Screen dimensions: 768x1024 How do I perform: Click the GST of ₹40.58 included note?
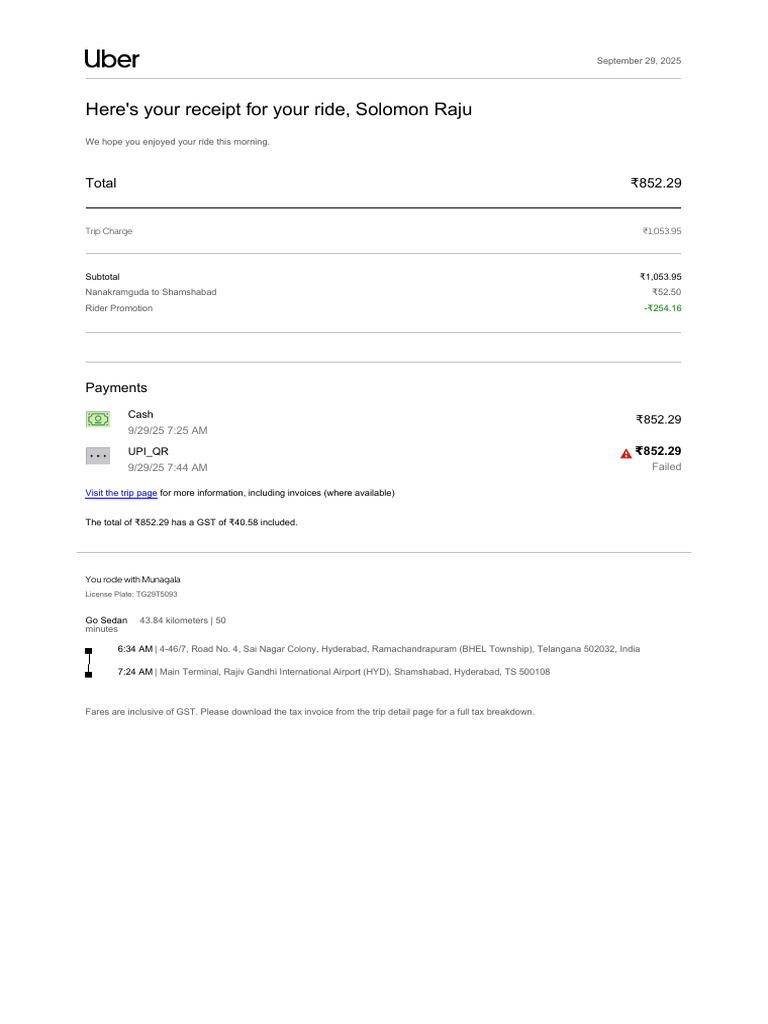[x=191, y=522]
